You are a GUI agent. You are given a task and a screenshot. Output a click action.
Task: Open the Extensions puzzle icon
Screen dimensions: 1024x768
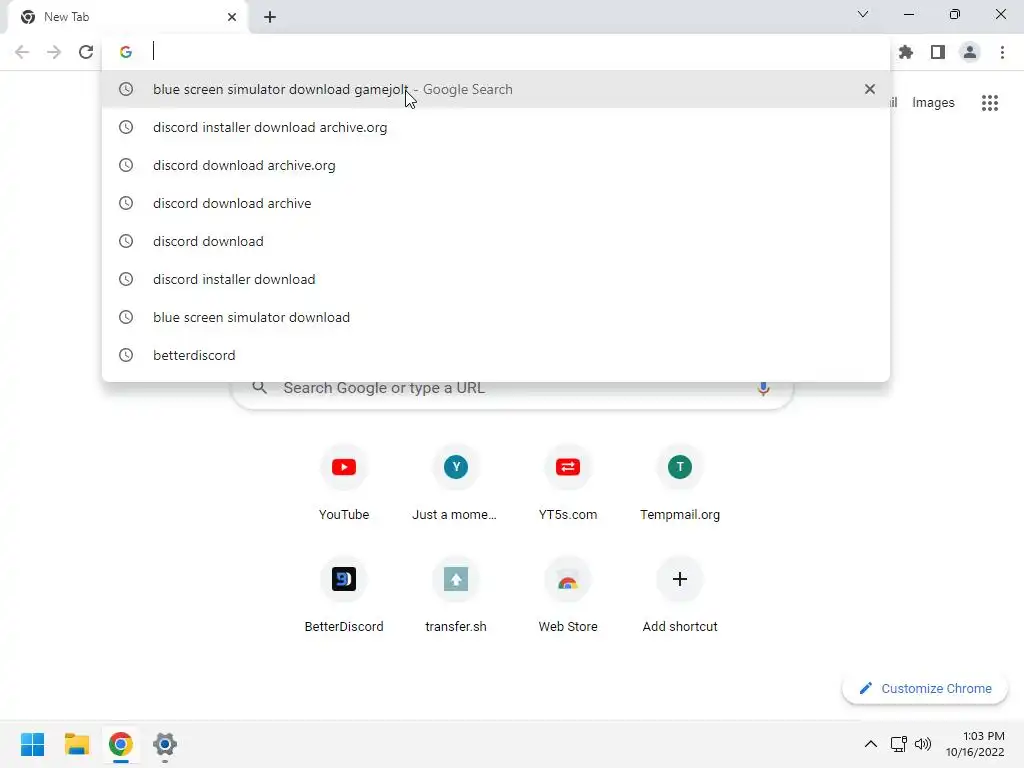(x=906, y=52)
